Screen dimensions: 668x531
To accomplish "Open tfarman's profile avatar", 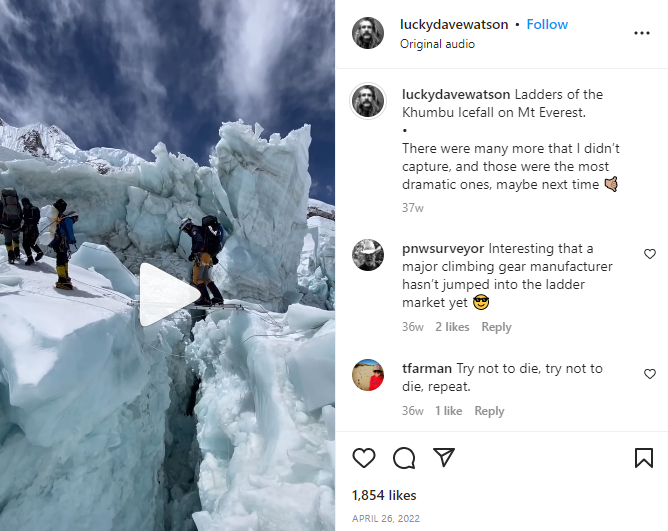I will [x=368, y=375].
